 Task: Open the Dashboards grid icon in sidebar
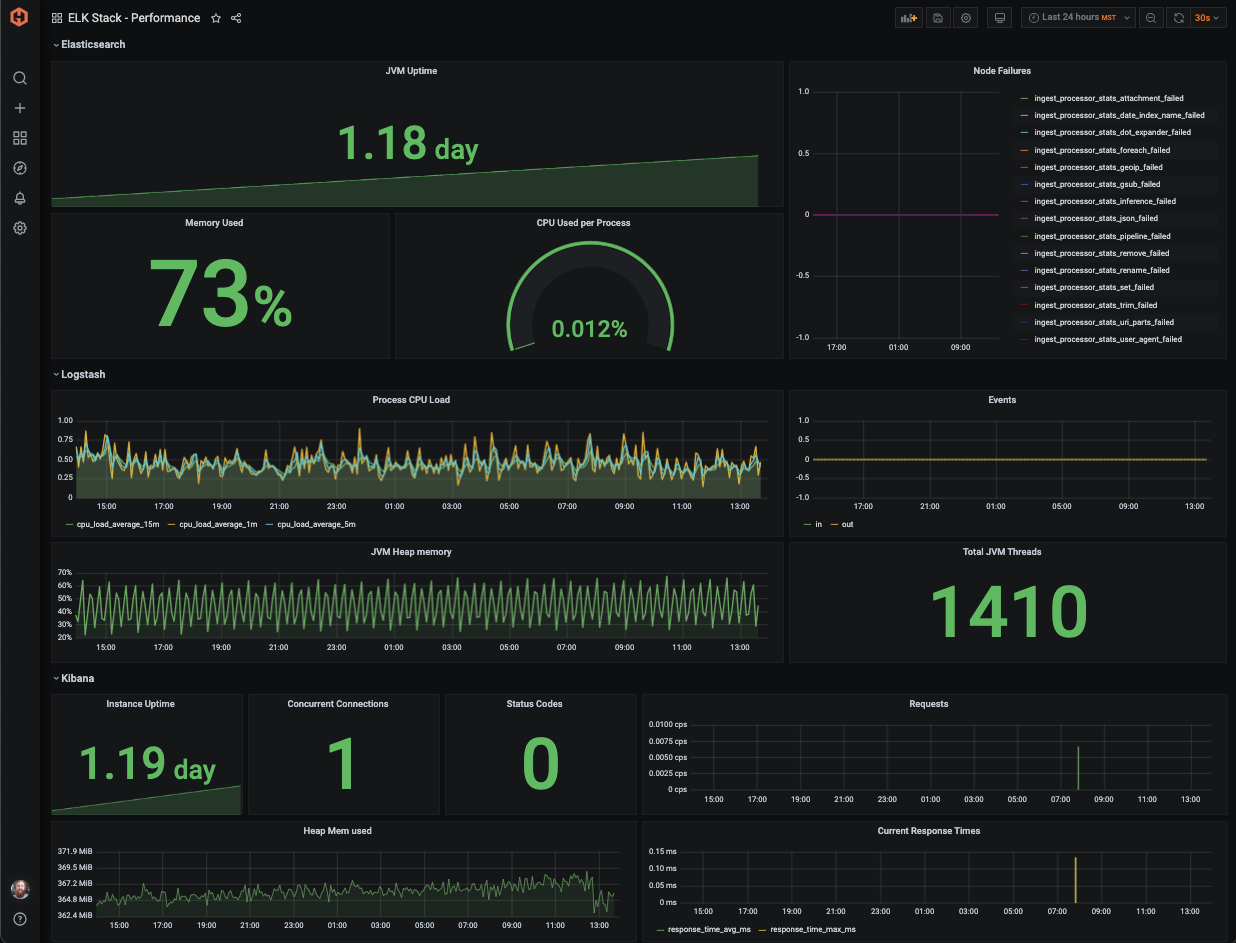19,138
